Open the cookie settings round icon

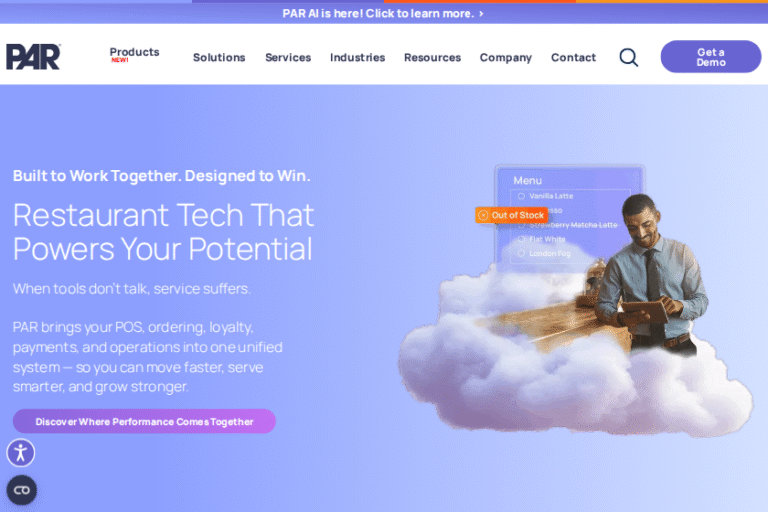pos(22,490)
